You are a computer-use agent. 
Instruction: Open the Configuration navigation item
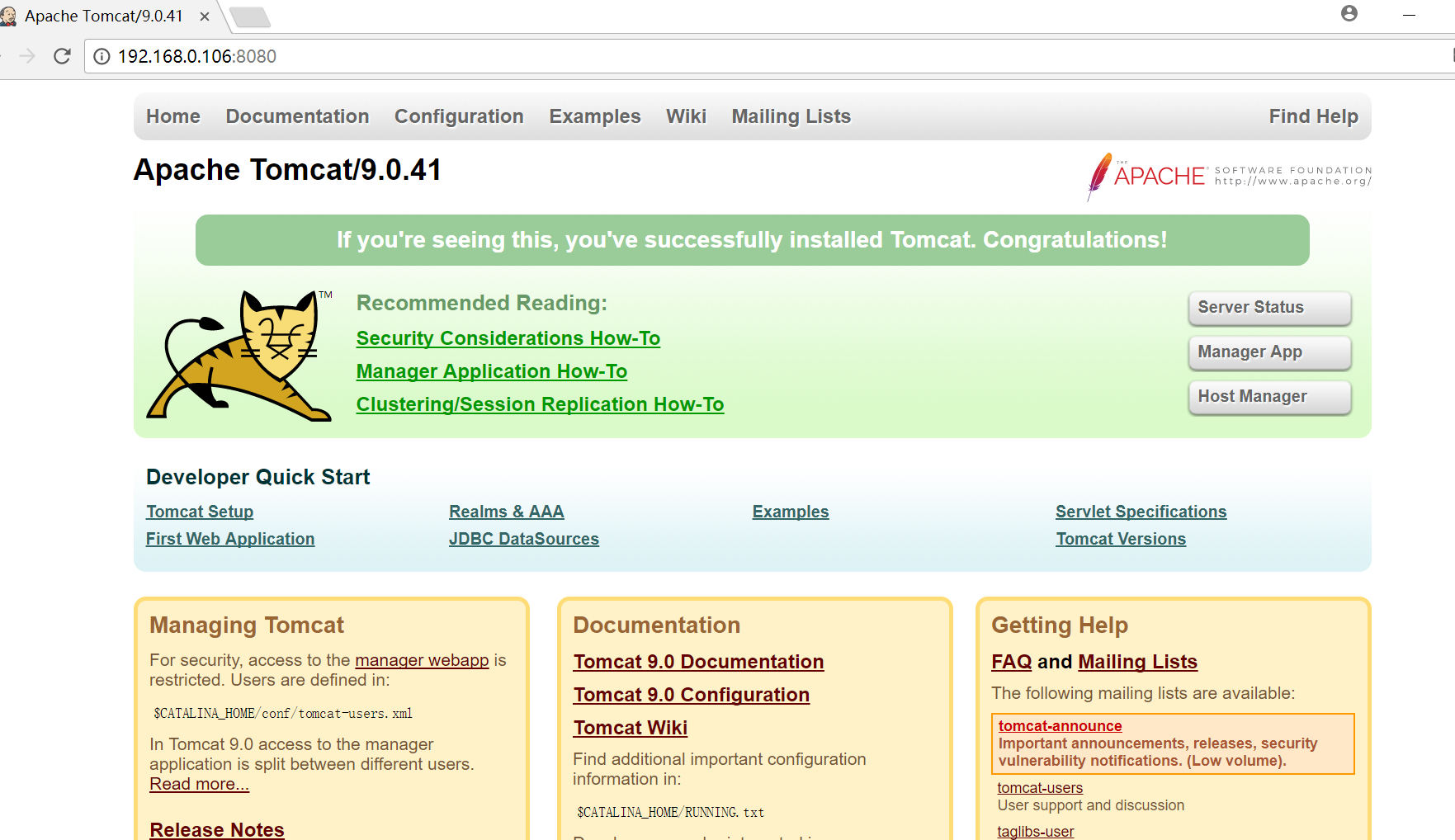[459, 116]
